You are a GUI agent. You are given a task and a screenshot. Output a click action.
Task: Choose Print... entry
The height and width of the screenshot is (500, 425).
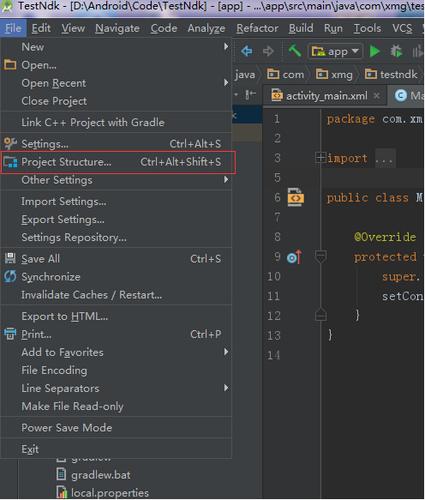pyautogui.click(x=116, y=334)
